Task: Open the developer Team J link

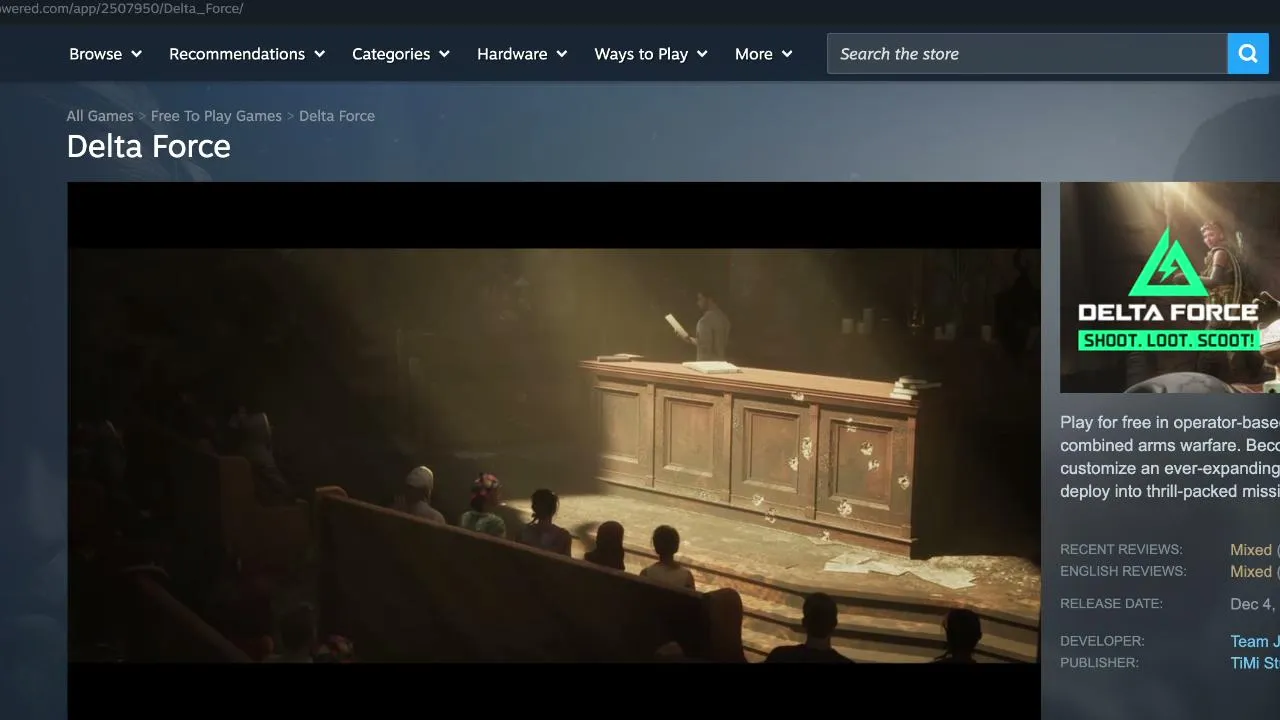Action: tap(1255, 642)
